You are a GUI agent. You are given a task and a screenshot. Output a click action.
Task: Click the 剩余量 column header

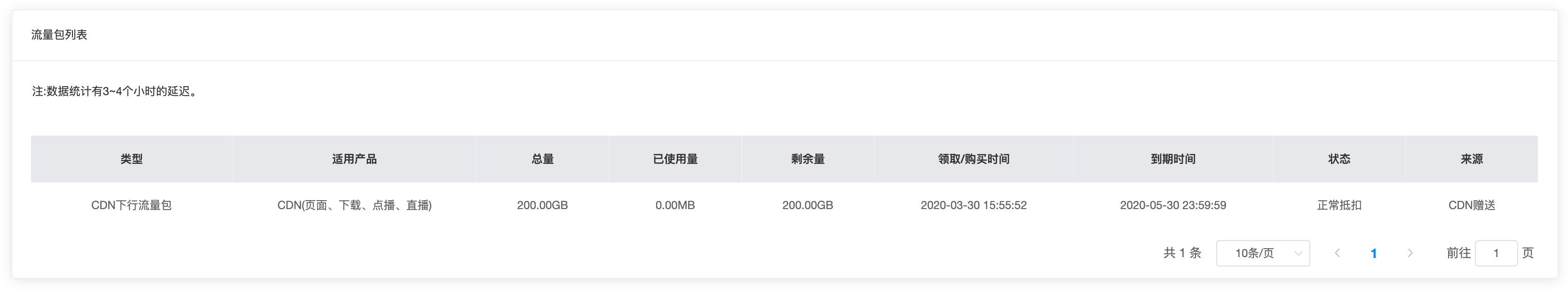[808, 159]
